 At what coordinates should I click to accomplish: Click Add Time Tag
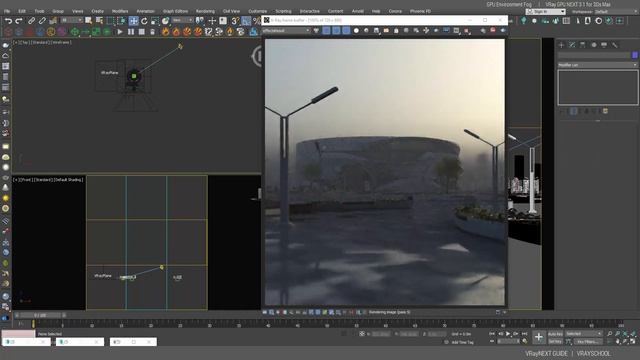[x=463, y=342]
